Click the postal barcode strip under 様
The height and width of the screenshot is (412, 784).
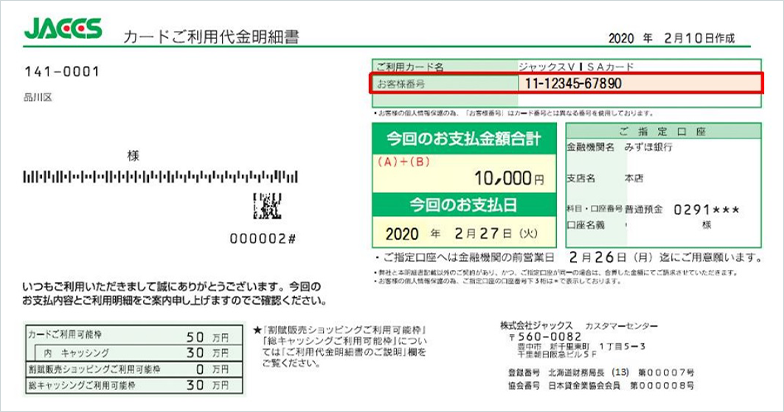point(160,176)
